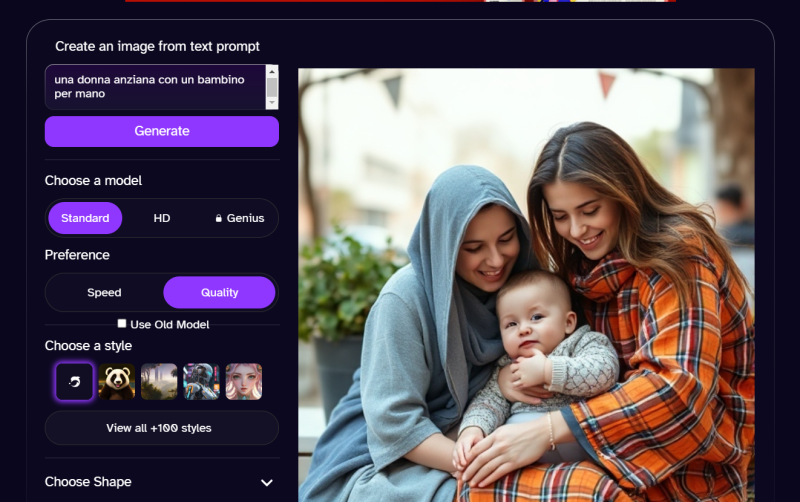Viewport: 800px width, 502px height.
Task: Select the Standard model tab
Action: click(x=85, y=218)
